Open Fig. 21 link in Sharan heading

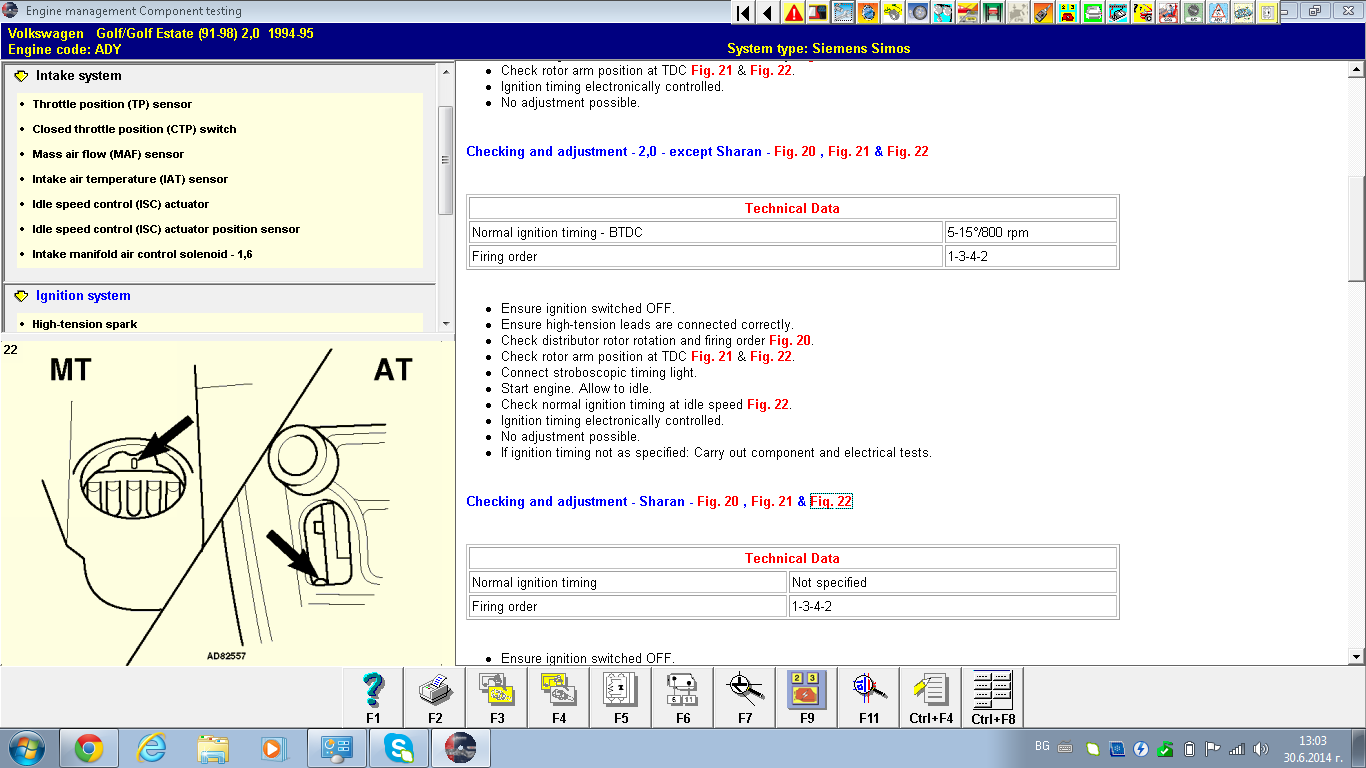(x=772, y=502)
